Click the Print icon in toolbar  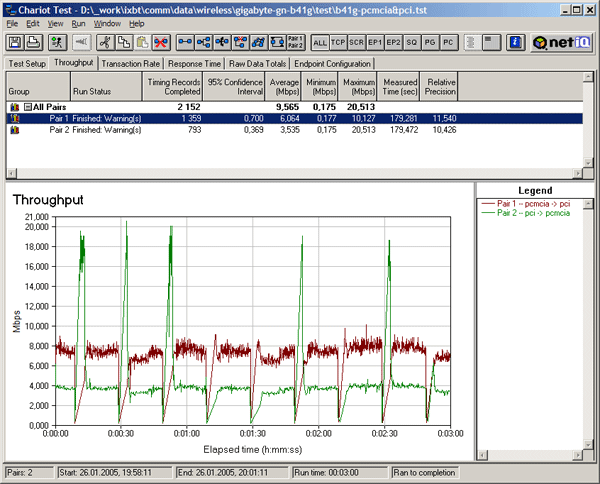click(34, 43)
